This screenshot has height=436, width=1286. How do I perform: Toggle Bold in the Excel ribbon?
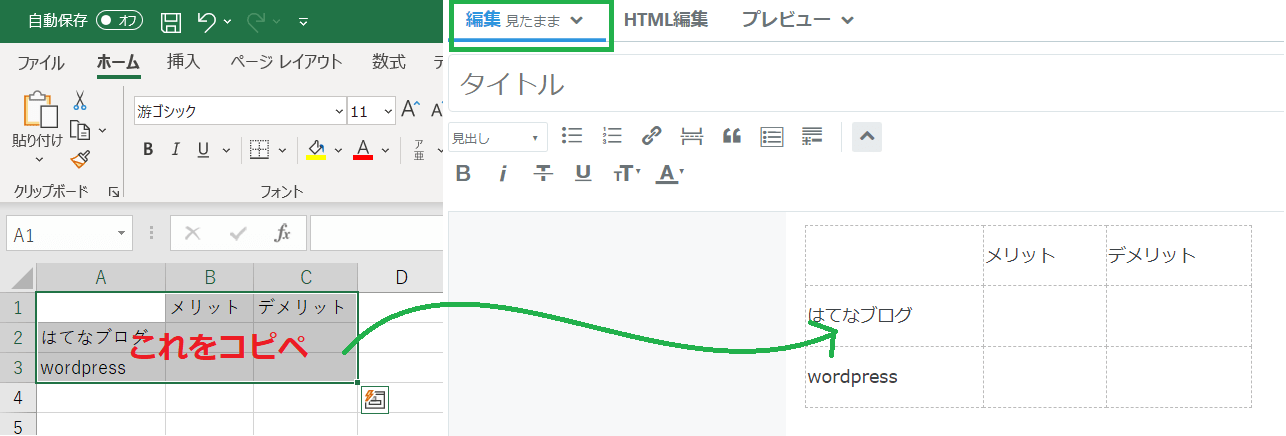(x=148, y=150)
